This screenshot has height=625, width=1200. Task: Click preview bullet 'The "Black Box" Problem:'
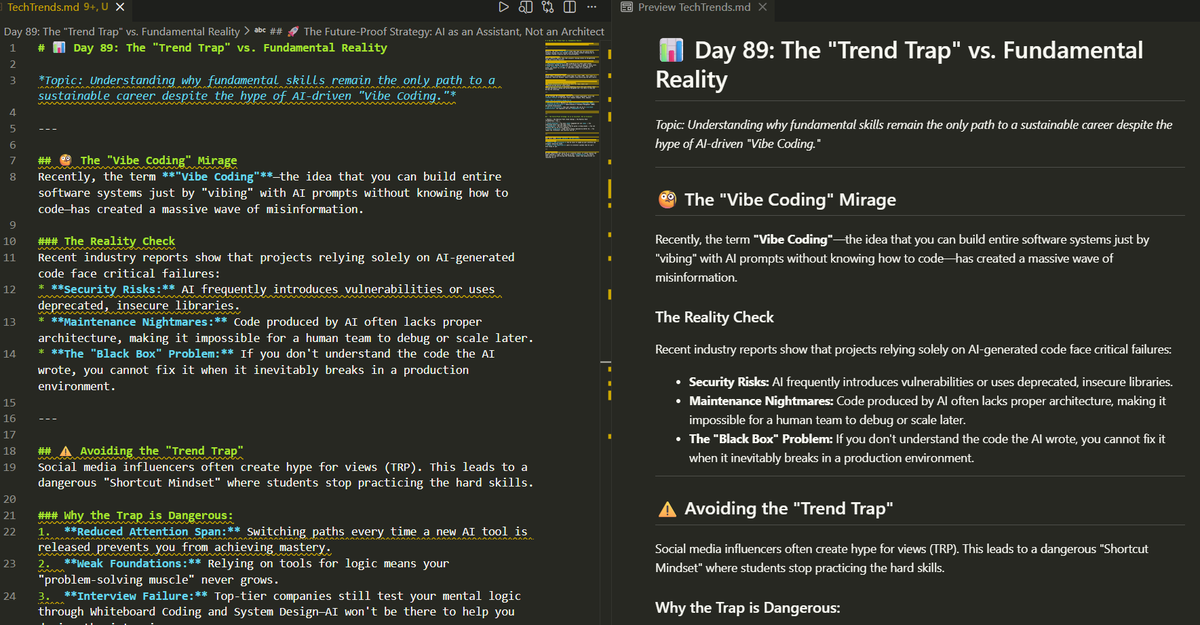coord(763,439)
